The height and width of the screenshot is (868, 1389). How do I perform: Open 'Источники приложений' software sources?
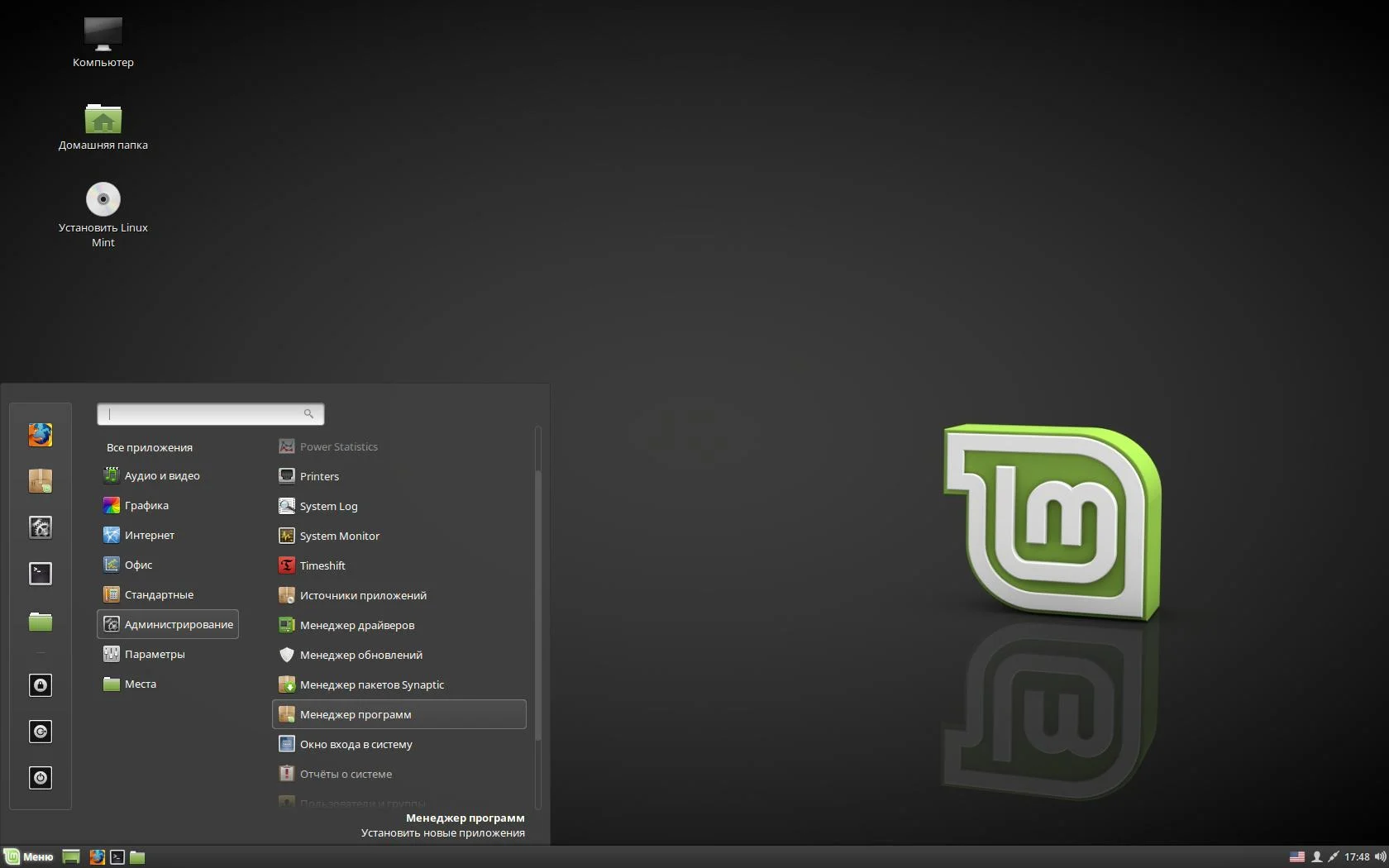click(399, 595)
